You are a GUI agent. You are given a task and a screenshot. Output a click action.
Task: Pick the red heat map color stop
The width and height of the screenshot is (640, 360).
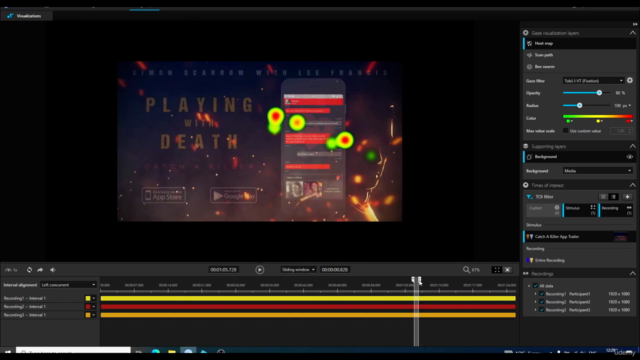628,121
